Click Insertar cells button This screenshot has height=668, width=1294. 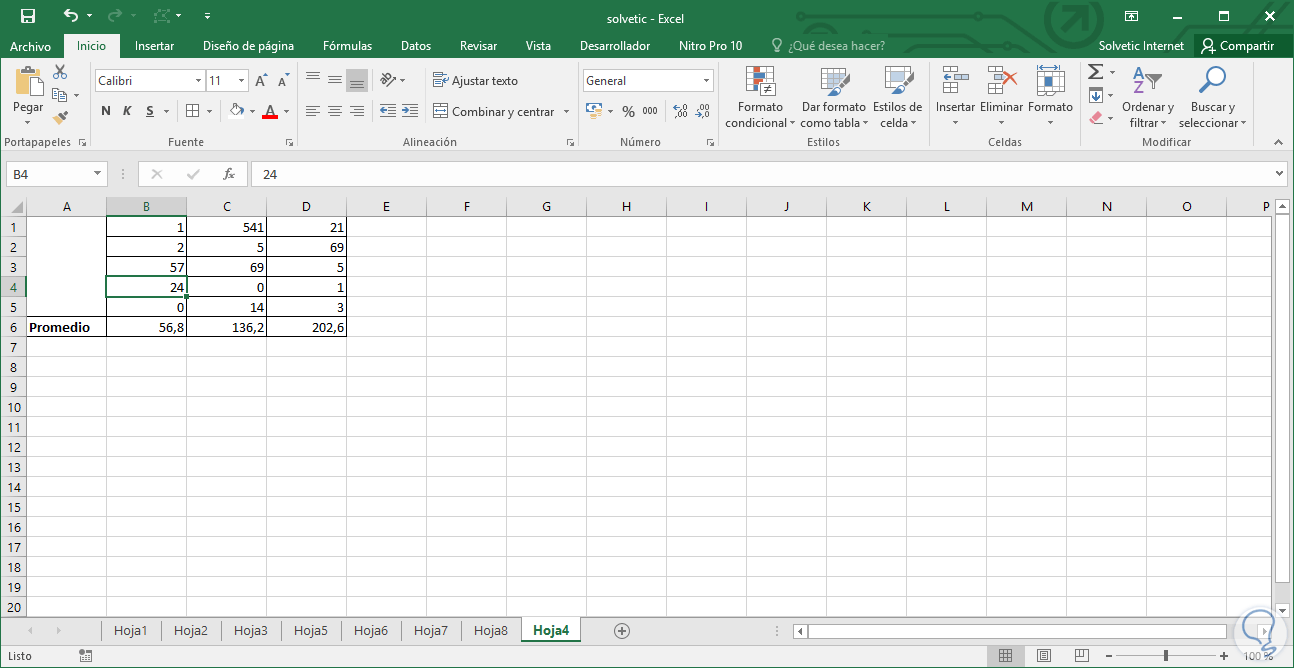pyautogui.click(x=955, y=98)
